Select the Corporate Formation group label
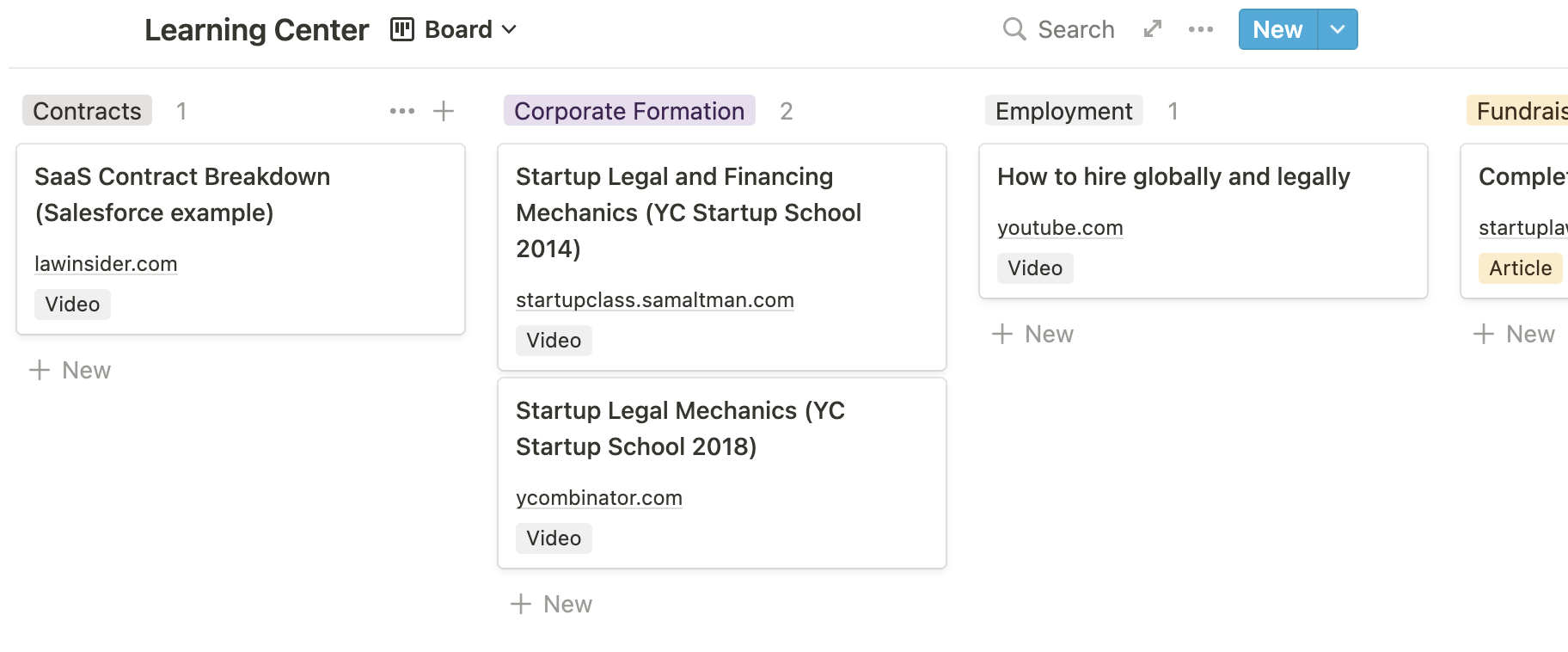Viewport: 1568px width, 652px height. click(629, 110)
